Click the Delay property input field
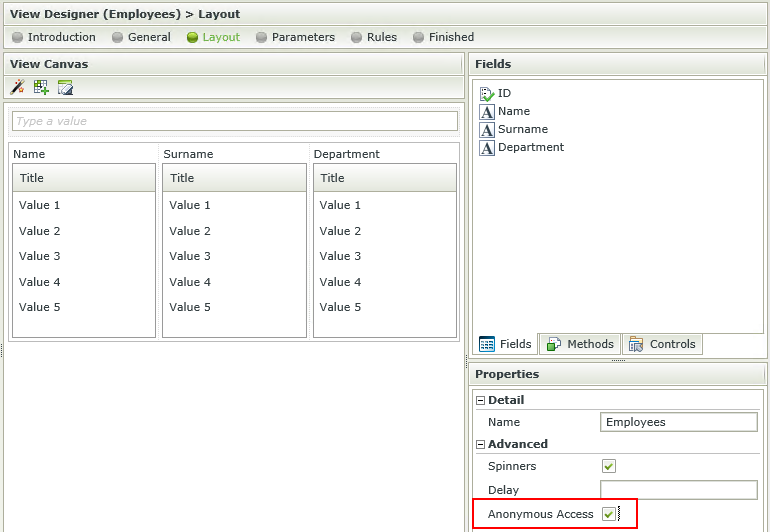 [x=679, y=490]
